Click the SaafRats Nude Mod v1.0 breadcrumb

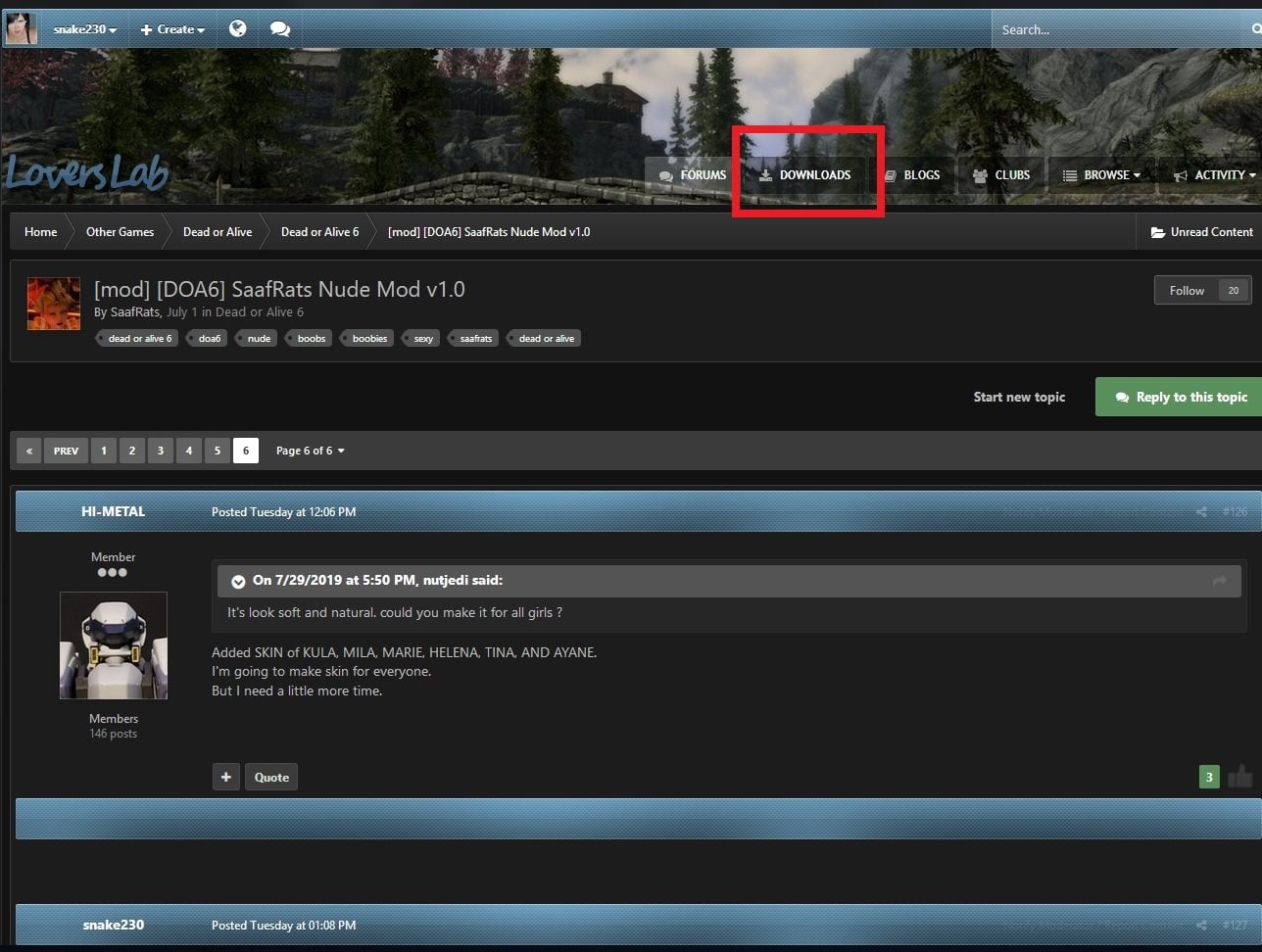pyautogui.click(x=489, y=232)
